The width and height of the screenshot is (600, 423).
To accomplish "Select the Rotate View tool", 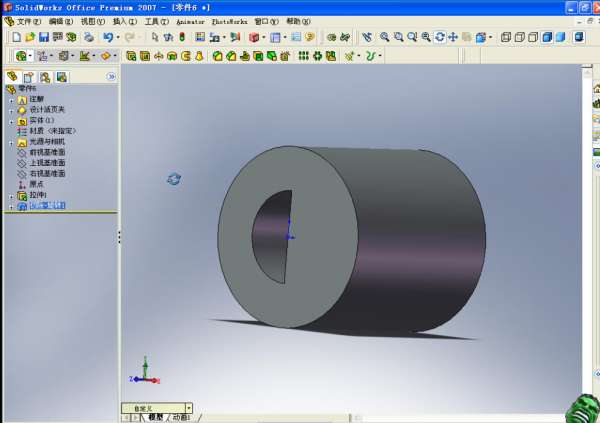I will tap(439, 37).
